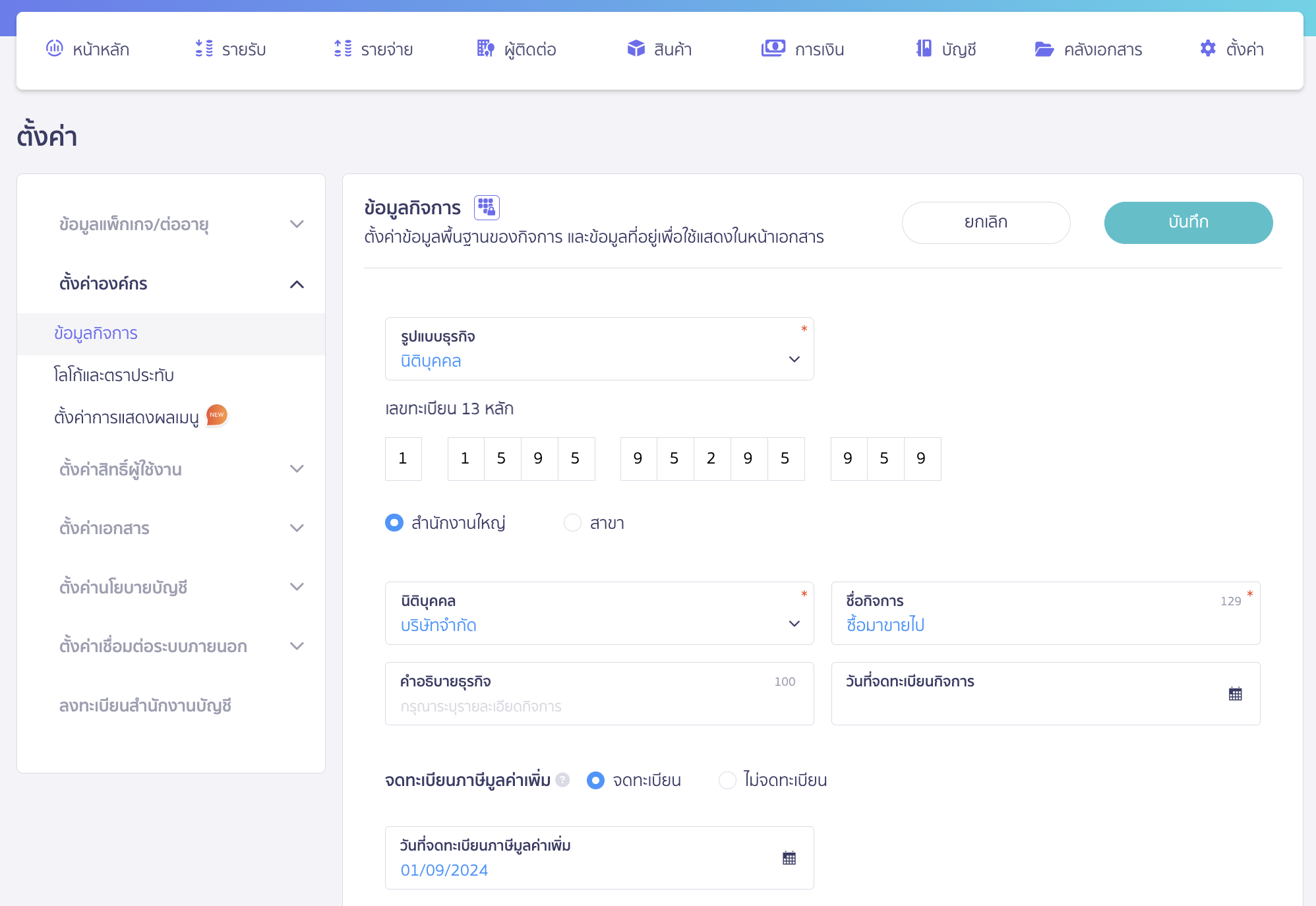This screenshot has height=906, width=1316.
Task: Click the contacts building icon (ผู้ติดต่อ)
Action: [x=485, y=48]
